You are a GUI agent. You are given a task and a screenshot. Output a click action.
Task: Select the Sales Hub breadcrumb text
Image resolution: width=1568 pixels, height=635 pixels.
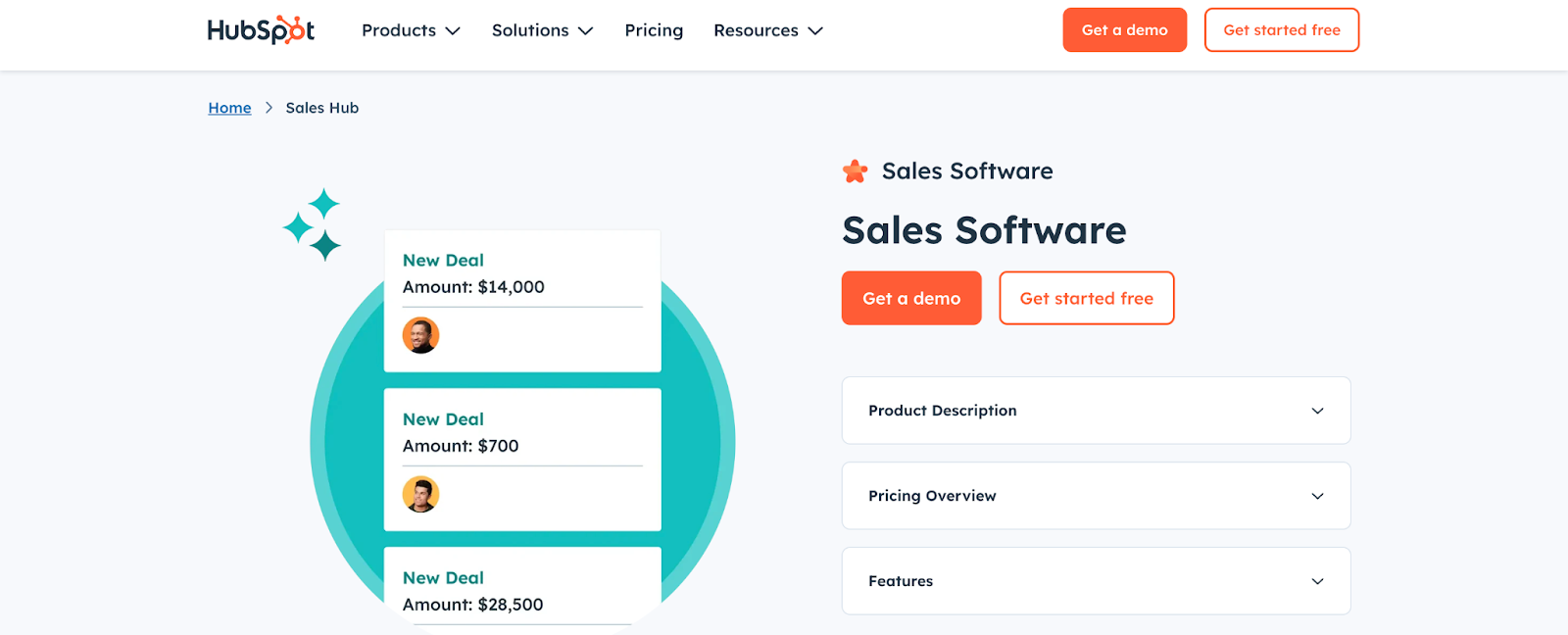pyautogui.click(x=322, y=108)
